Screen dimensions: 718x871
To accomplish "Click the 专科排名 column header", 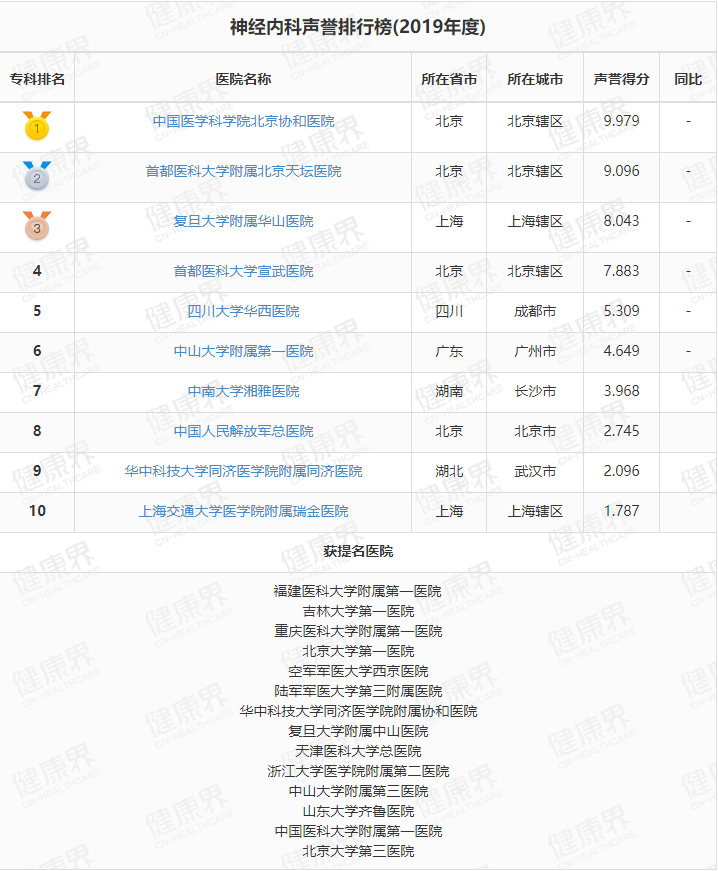I will [37, 79].
